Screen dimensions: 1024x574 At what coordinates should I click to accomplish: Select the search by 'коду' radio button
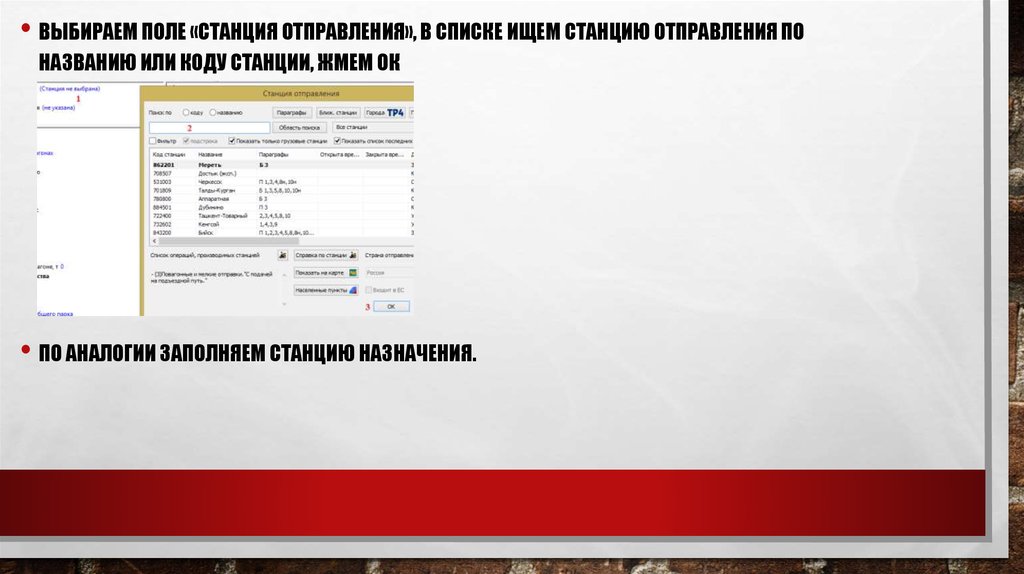[185, 113]
